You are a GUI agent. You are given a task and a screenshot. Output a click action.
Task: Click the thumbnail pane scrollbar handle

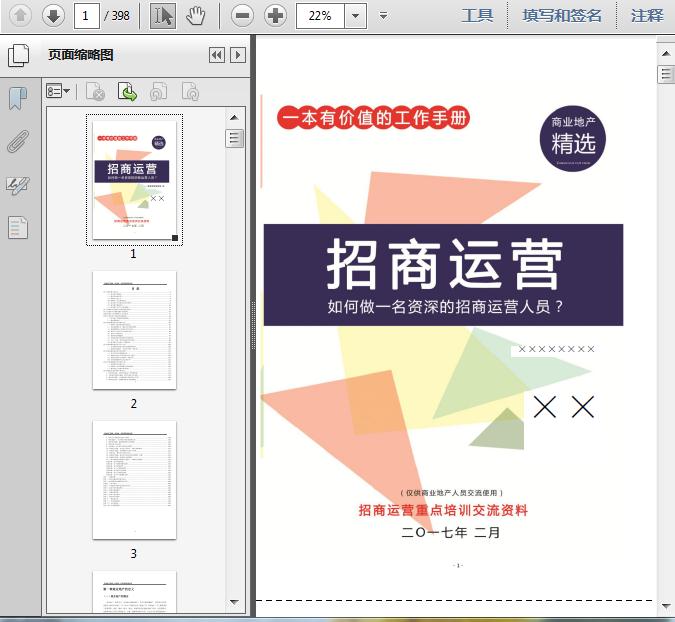(x=234, y=138)
